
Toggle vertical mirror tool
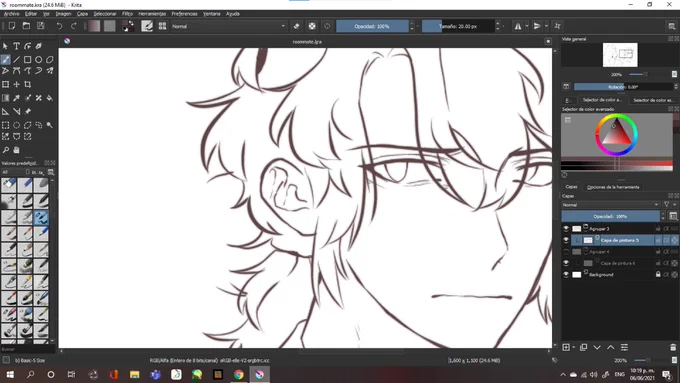click(x=537, y=26)
